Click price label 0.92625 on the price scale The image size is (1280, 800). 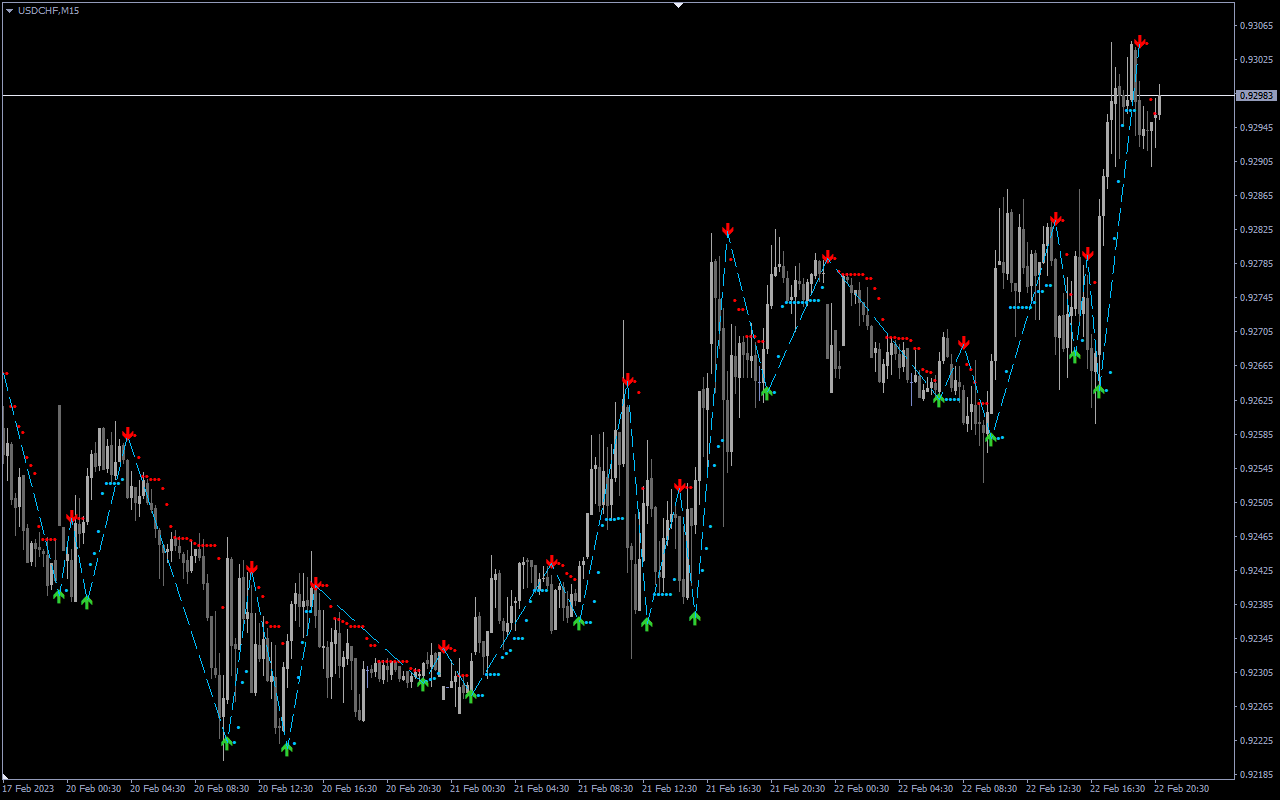tap(1256, 400)
